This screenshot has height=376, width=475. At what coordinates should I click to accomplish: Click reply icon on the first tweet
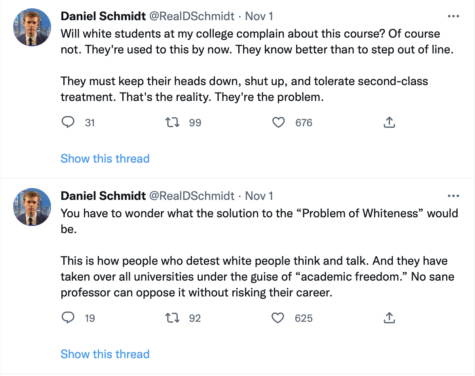point(68,122)
